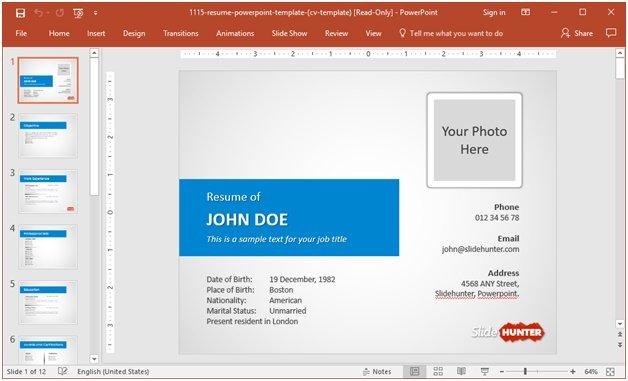The height and width of the screenshot is (381, 628).
Task: Open the View tab
Action: pos(373,33)
